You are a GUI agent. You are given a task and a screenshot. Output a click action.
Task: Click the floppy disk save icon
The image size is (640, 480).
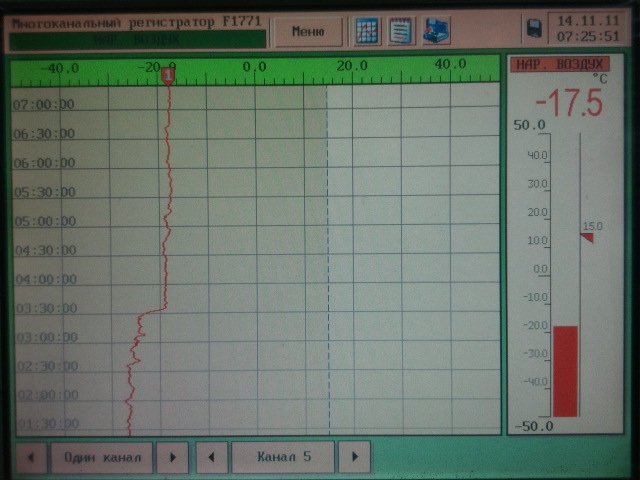[534, 29]
